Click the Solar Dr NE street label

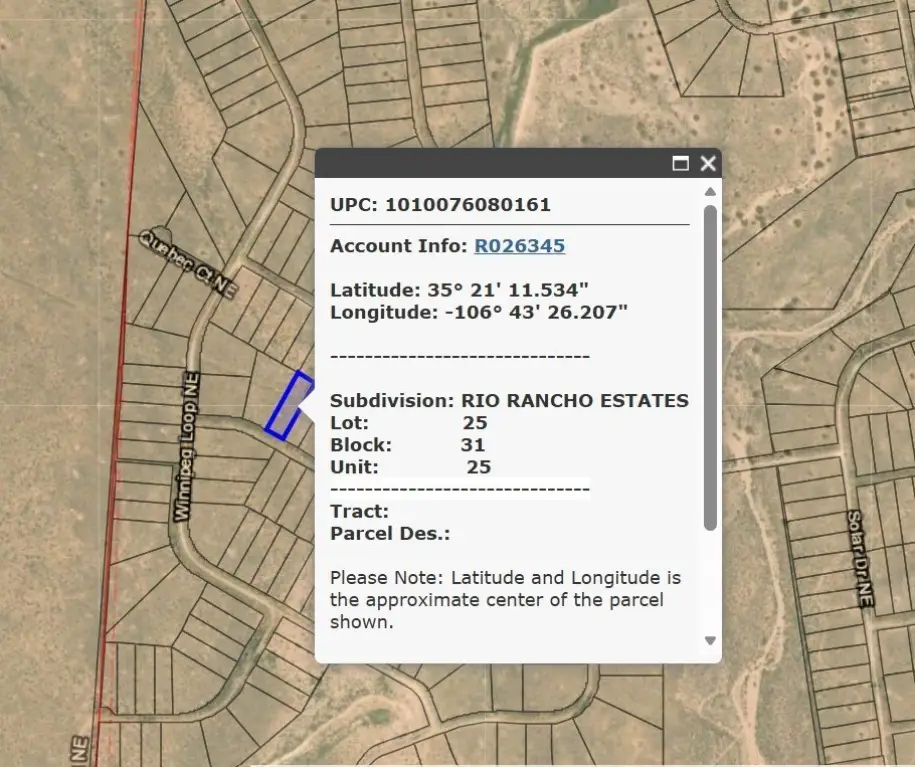858,557
